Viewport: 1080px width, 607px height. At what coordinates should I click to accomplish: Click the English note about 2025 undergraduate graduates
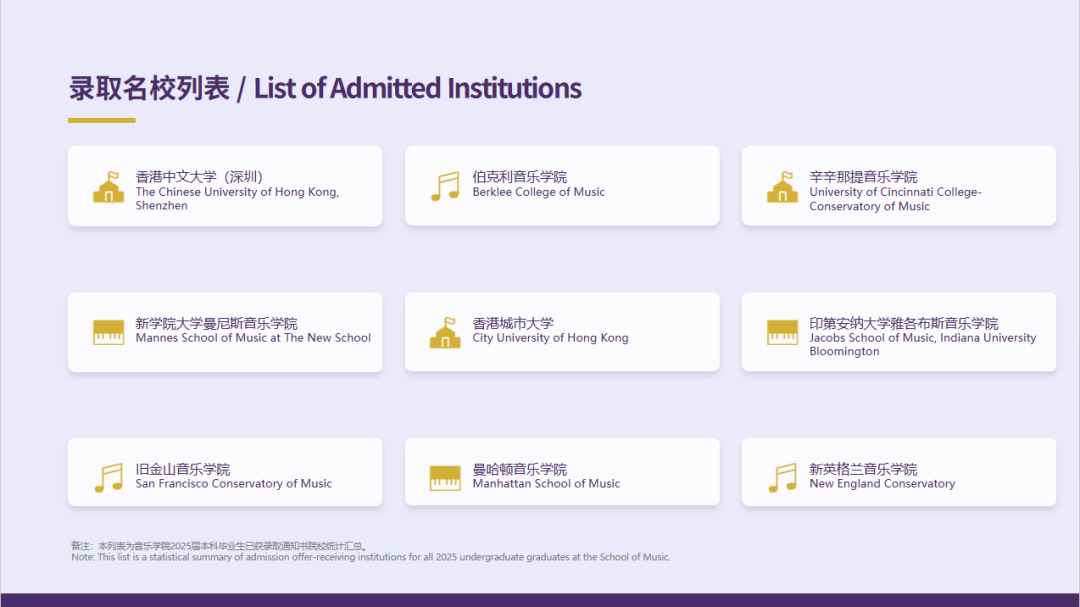click(x=371, y=557)
